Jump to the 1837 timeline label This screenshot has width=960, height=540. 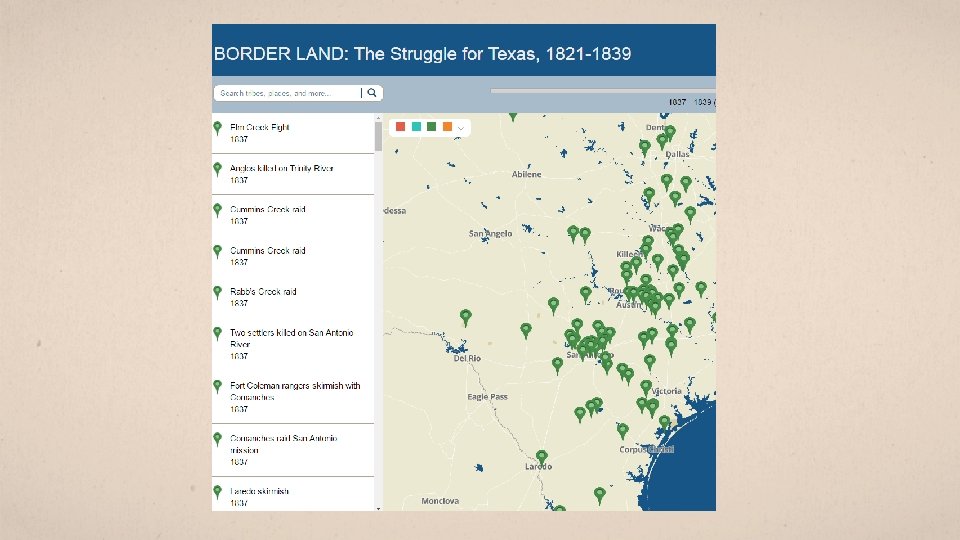[677, 102]
